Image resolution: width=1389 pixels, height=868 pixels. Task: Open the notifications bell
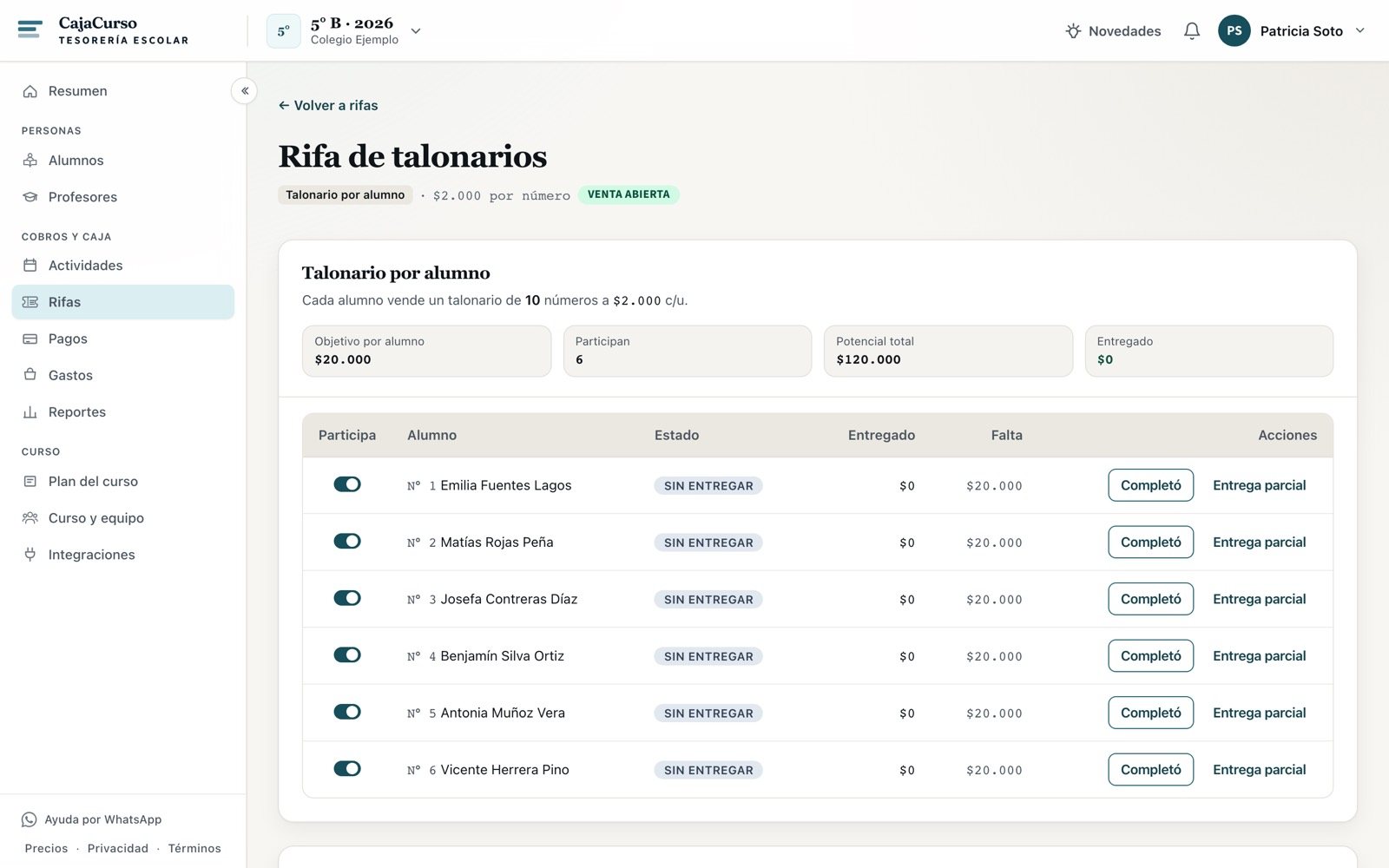coord(1192,30)
